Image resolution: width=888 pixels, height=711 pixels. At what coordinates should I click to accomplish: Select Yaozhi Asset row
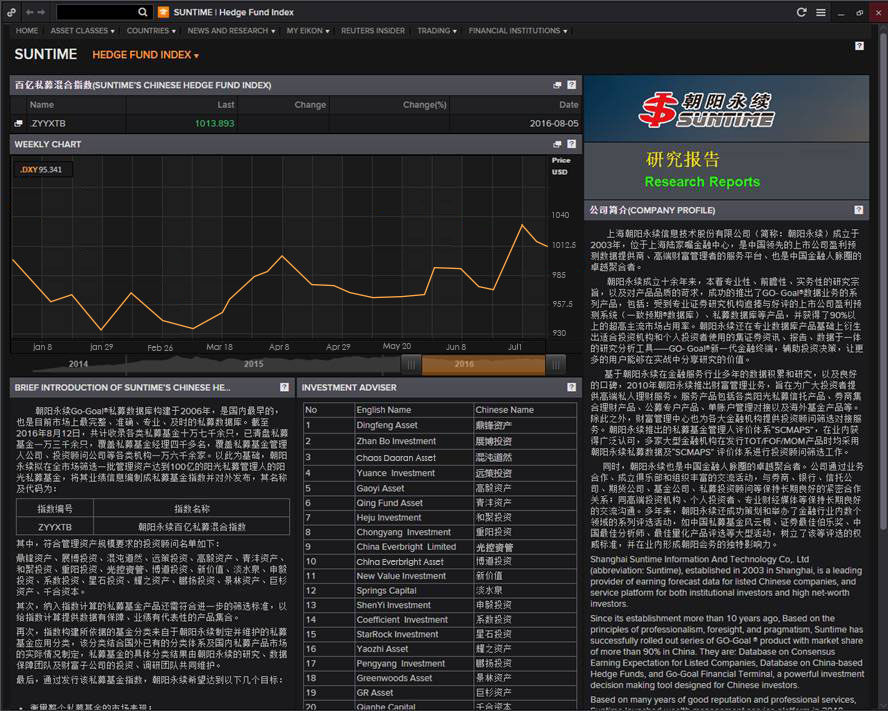pyautogui.click(x=440, y=649)
